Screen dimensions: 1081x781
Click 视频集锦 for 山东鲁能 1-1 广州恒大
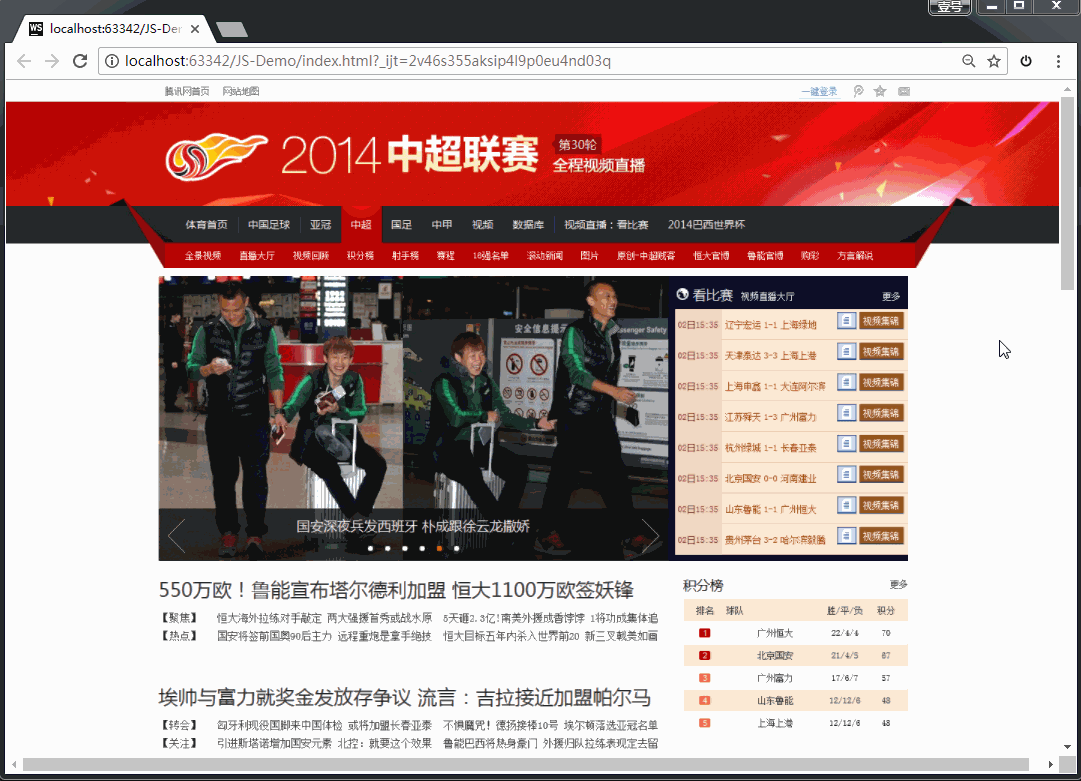pos(881,505)
